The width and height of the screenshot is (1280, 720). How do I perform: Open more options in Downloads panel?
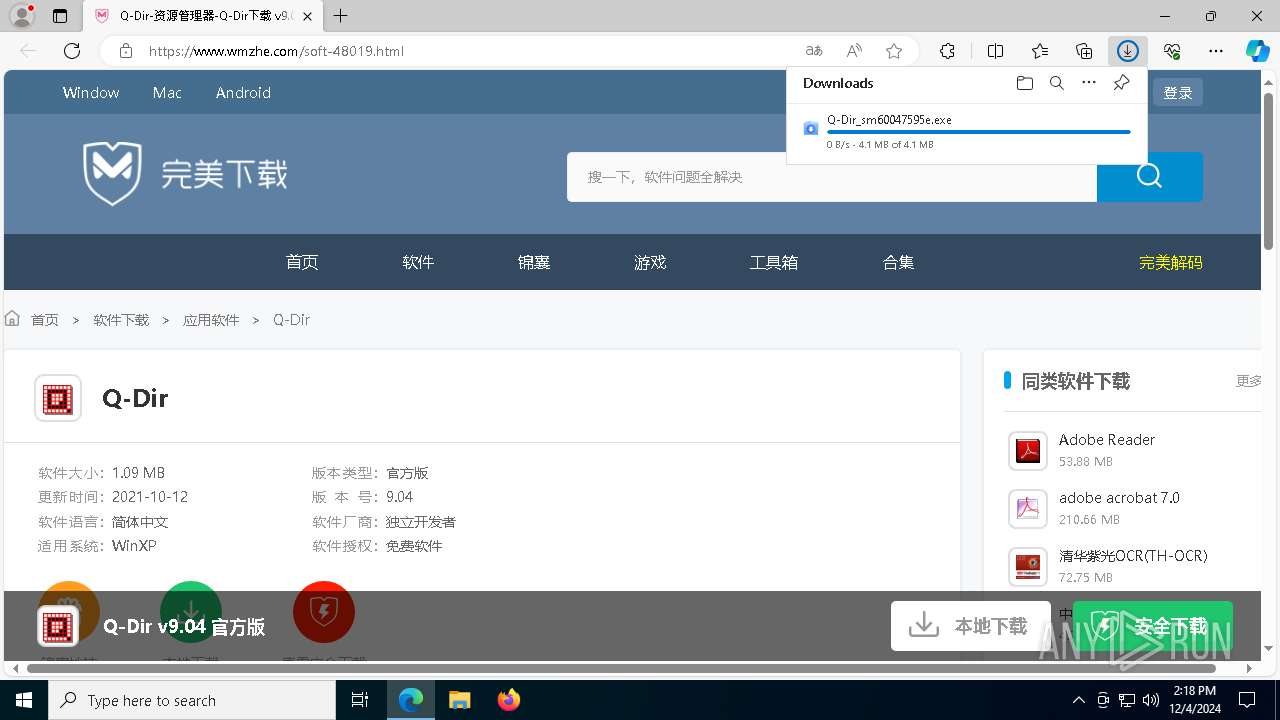[1089, 83]
